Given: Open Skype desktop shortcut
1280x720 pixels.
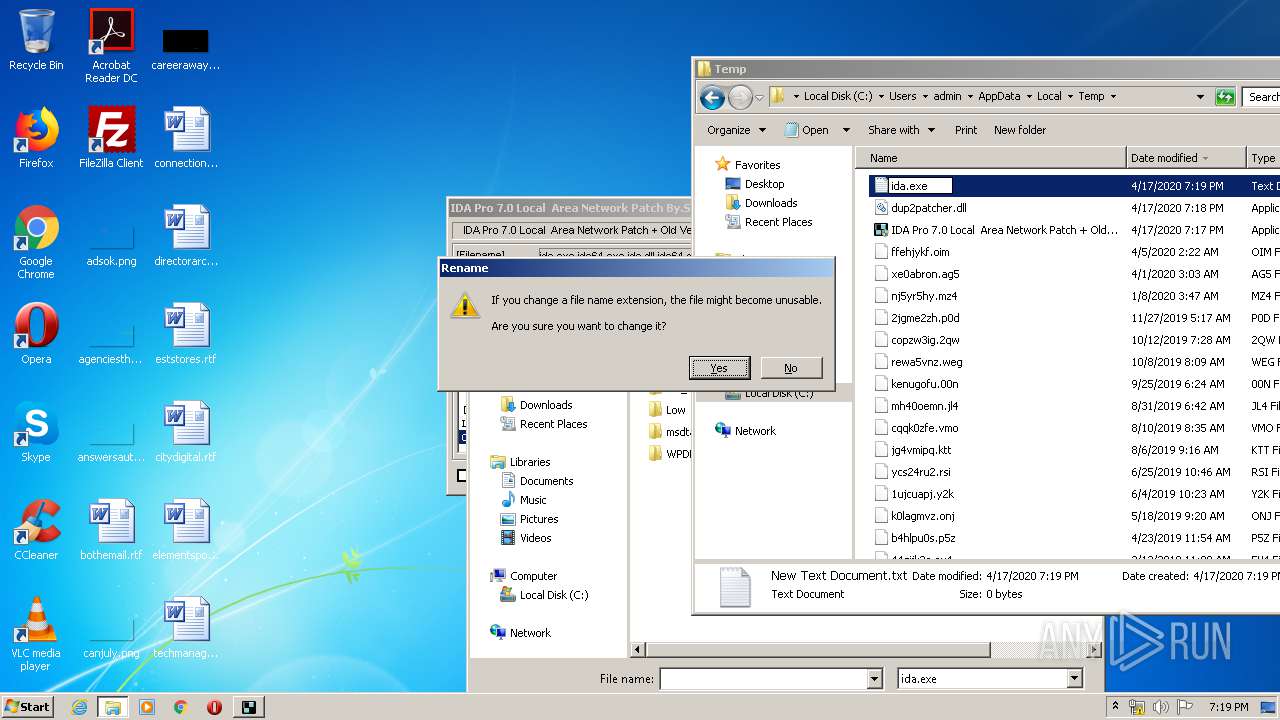Looking at the screenshot, I should coord(36,432).
